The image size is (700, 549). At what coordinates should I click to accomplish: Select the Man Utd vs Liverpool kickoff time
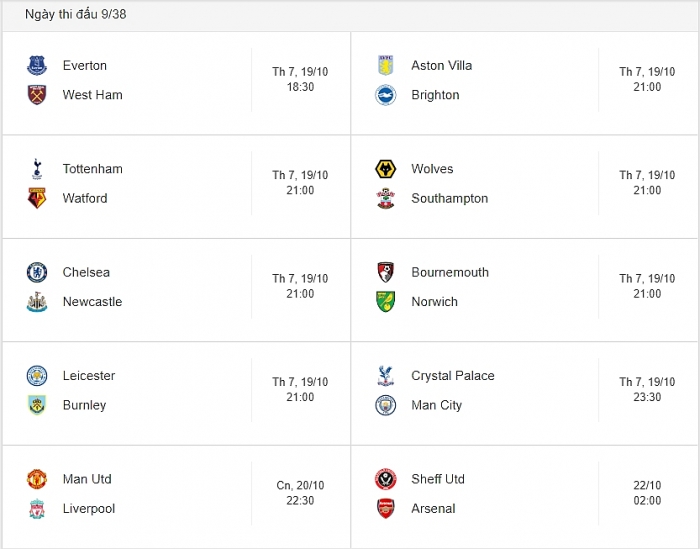pos(300,493)
